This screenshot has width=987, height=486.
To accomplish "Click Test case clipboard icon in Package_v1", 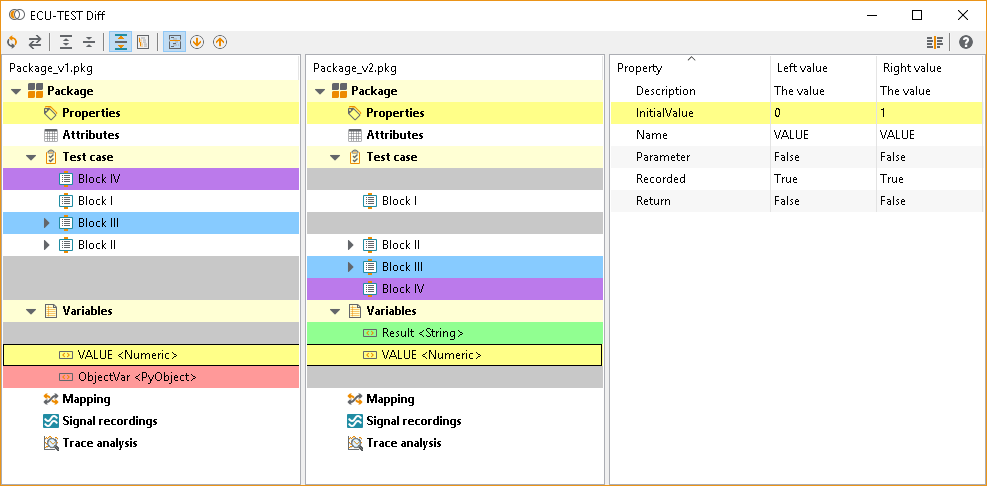I will pyautogui.click(x=52, y=157).
